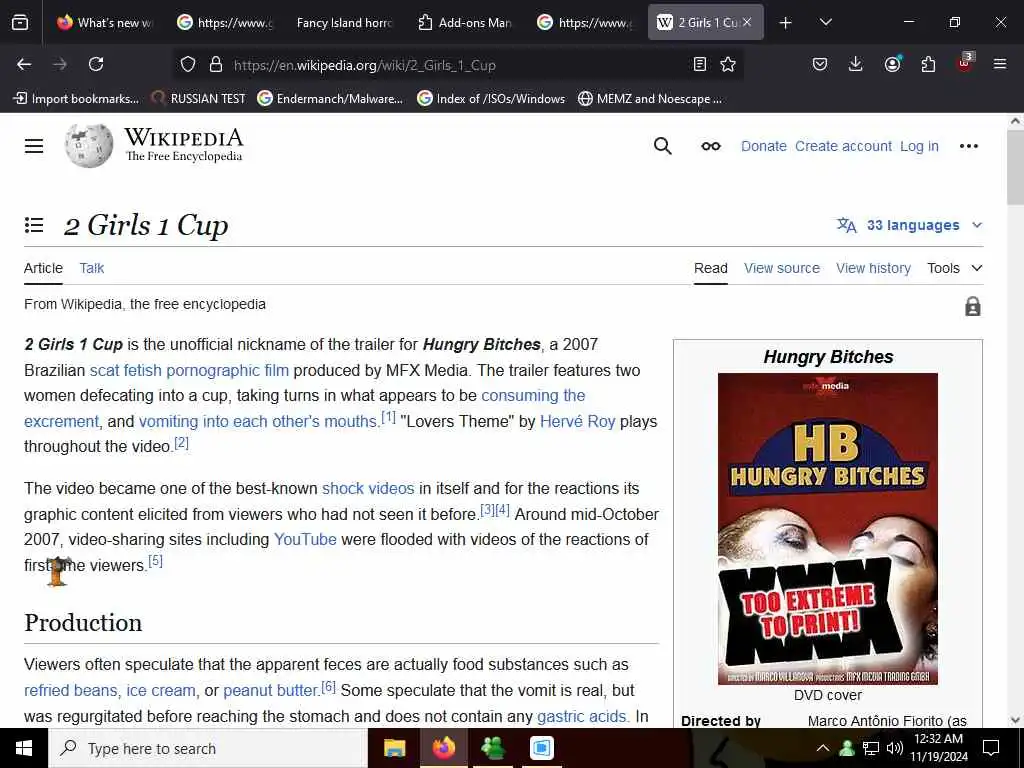Show hidden system tray icons
The width and height of the screenshot is (1024, 768).
[x=822, y=748]
